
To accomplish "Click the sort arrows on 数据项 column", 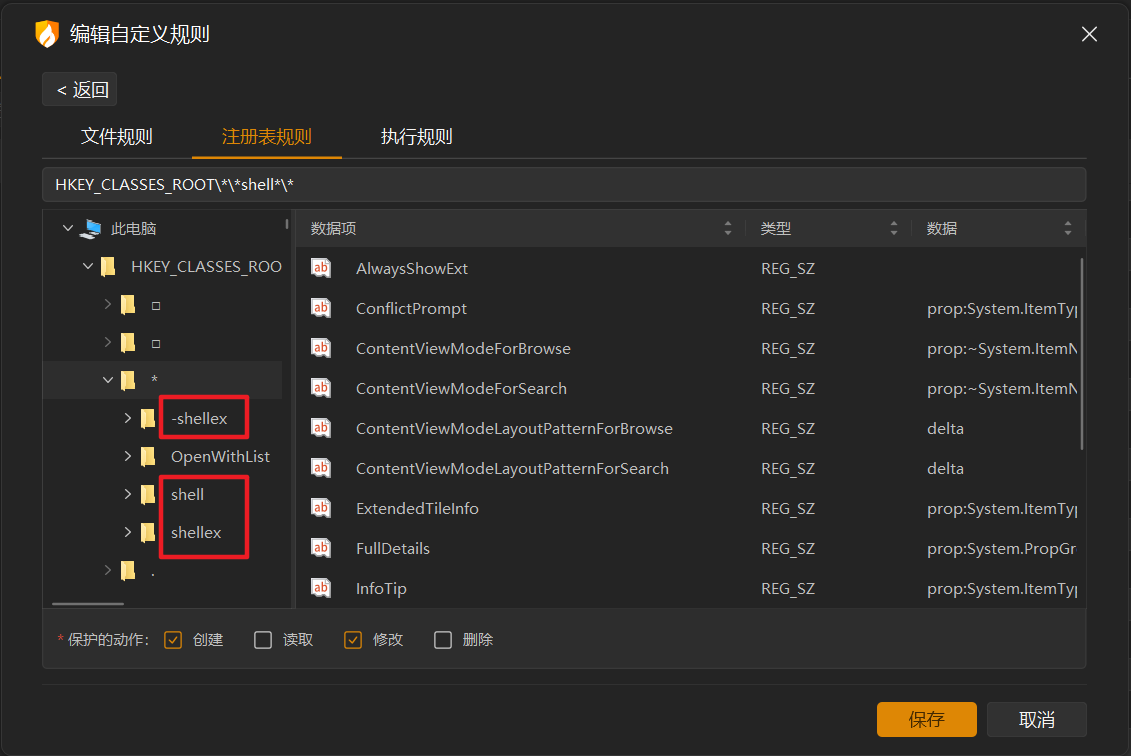I will 728,228.
